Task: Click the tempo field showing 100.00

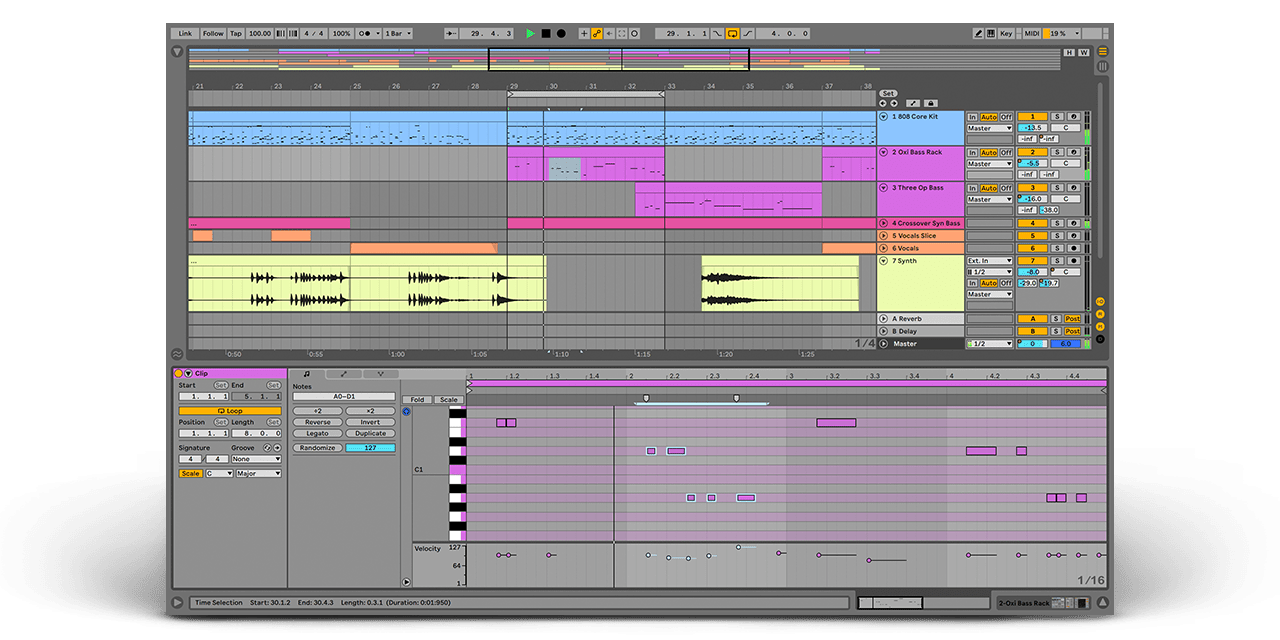Action: [259, 33]
